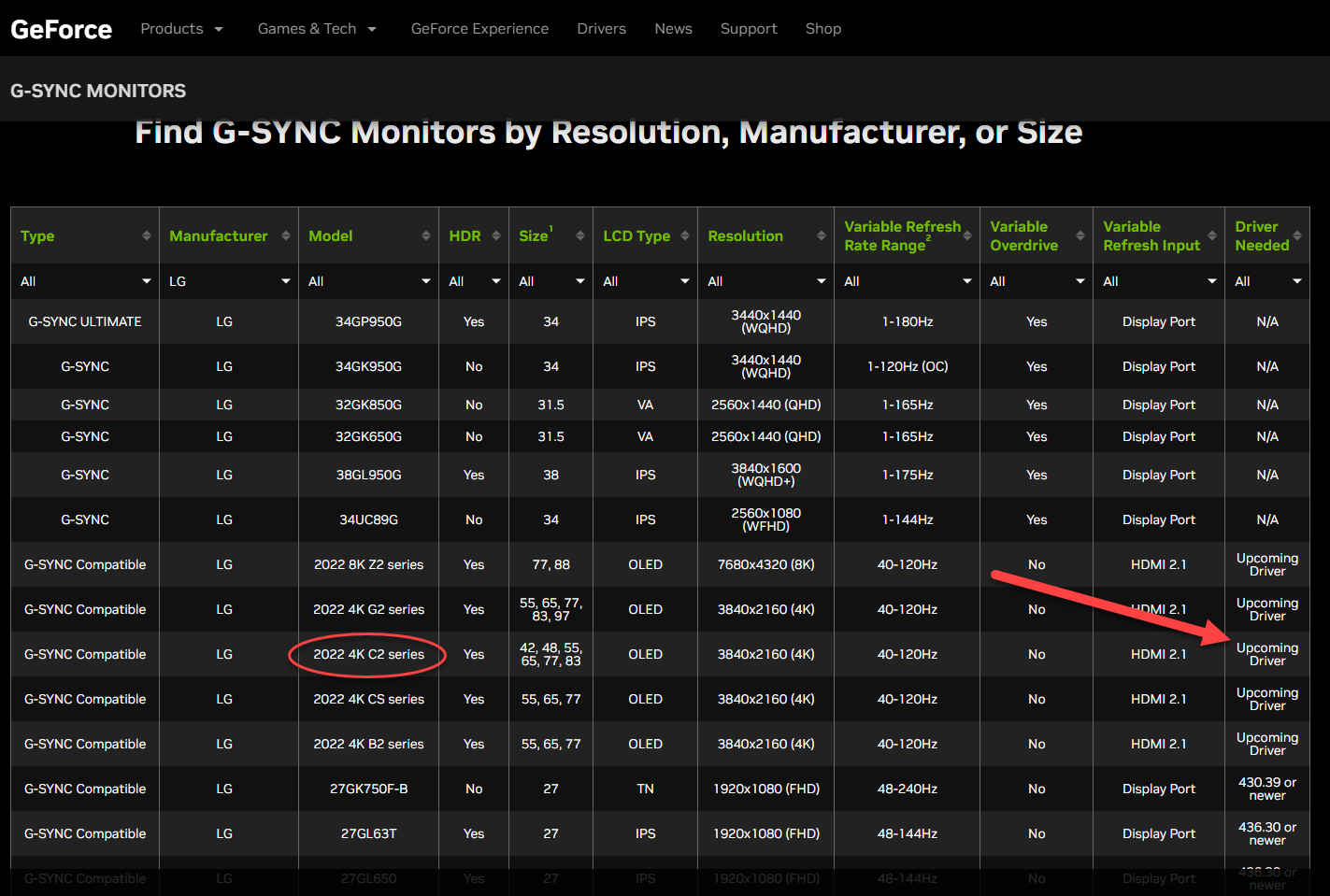Sort by Variable Refresh Rate Range arrows

(967, 235)
